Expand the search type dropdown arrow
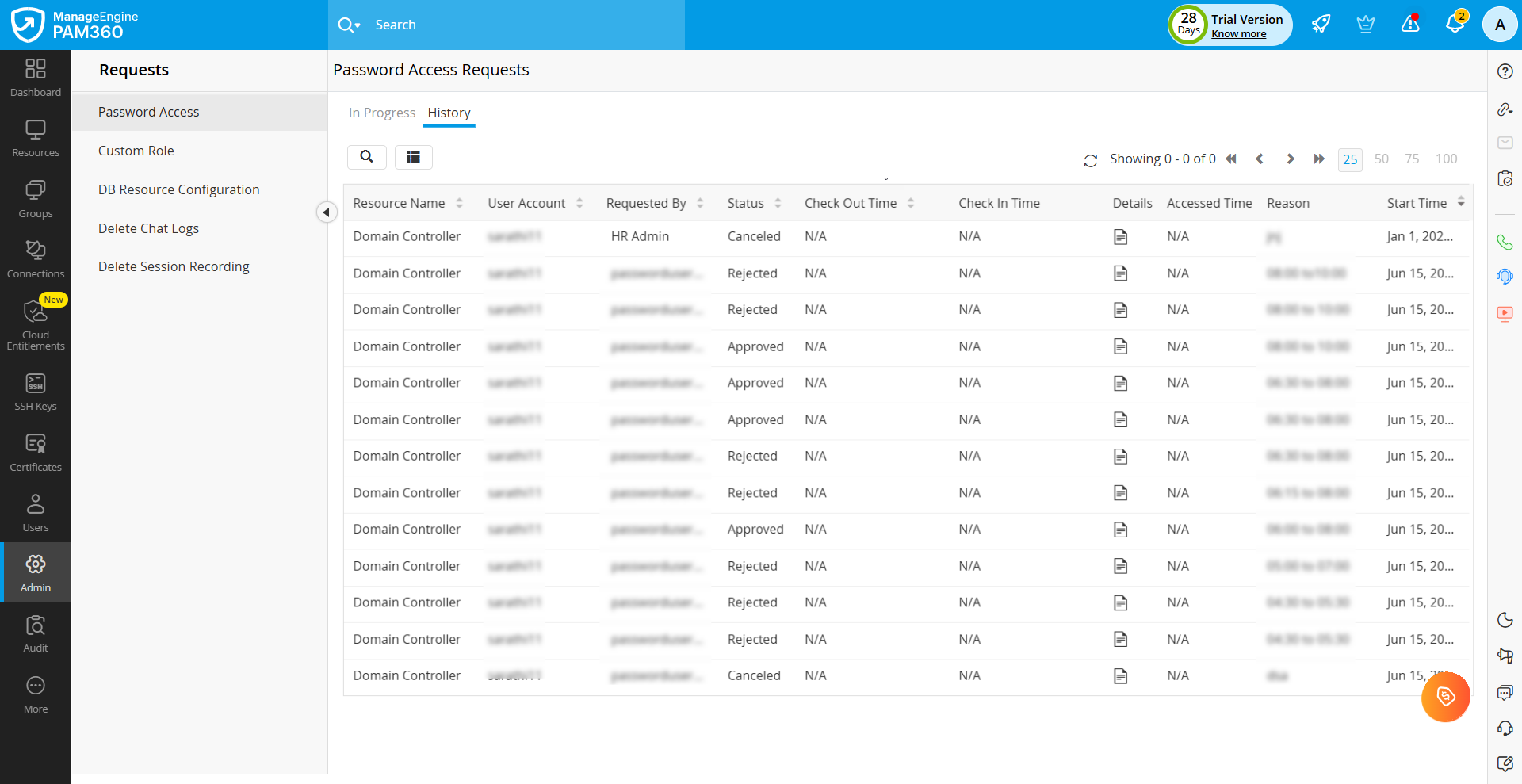 [358, 25]
